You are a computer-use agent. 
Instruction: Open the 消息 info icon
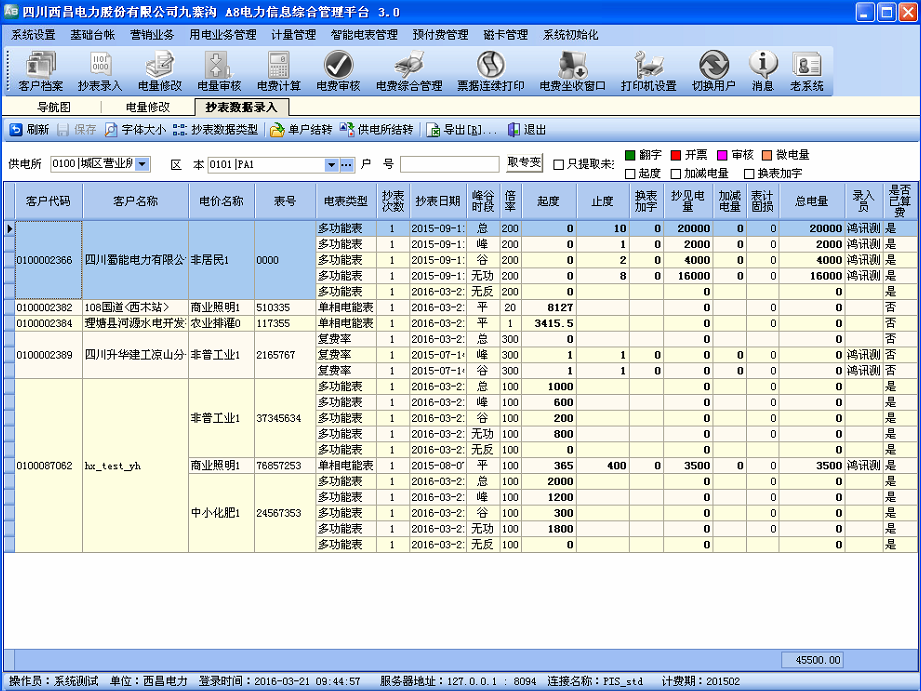(763, 70)
